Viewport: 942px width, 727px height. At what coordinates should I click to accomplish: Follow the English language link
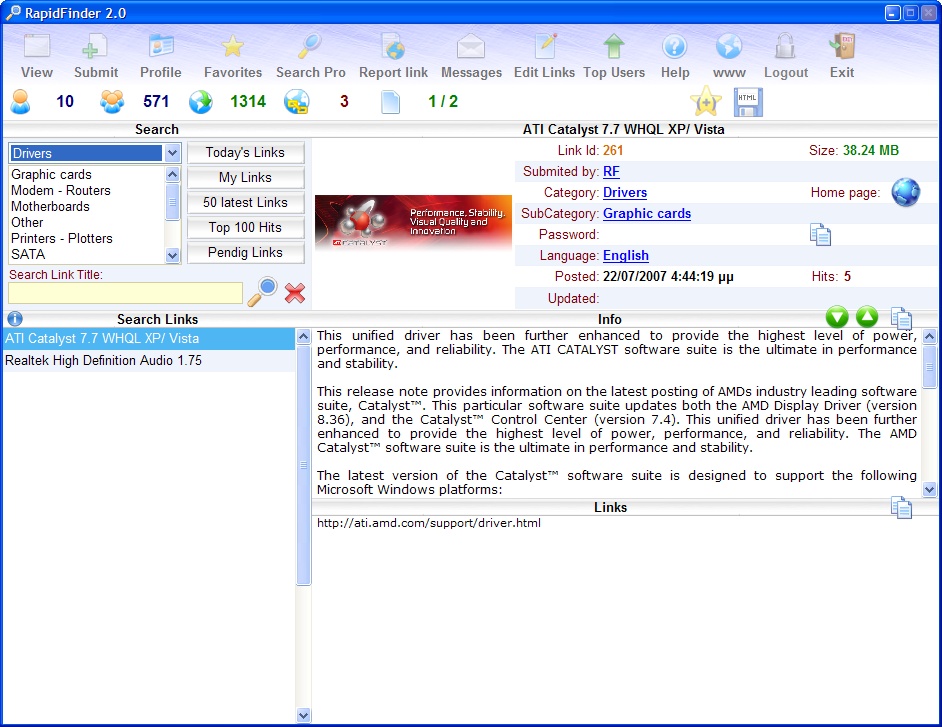click(x=626, y=256)
